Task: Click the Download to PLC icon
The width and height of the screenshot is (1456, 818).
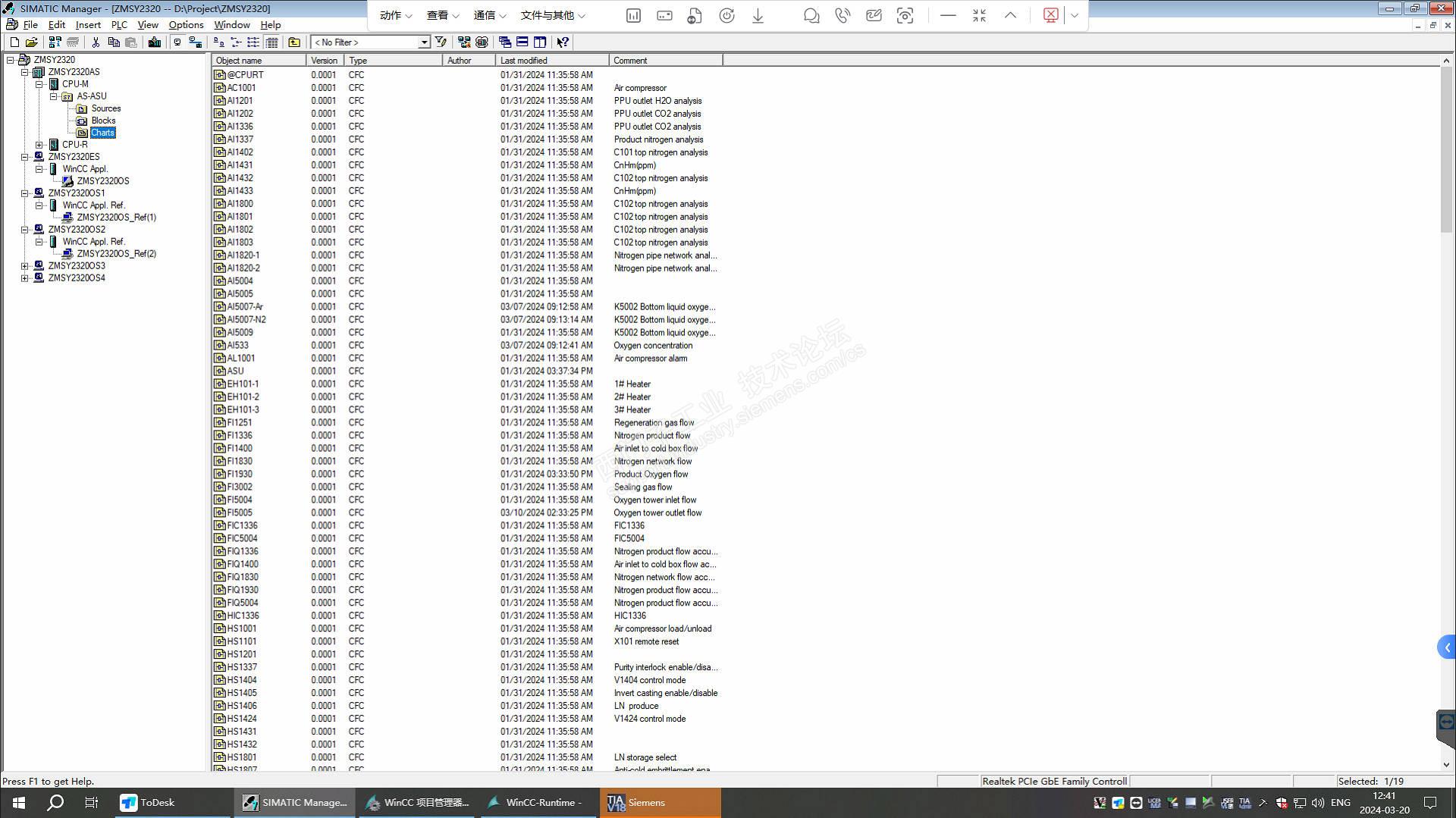Action: (155, 42)
